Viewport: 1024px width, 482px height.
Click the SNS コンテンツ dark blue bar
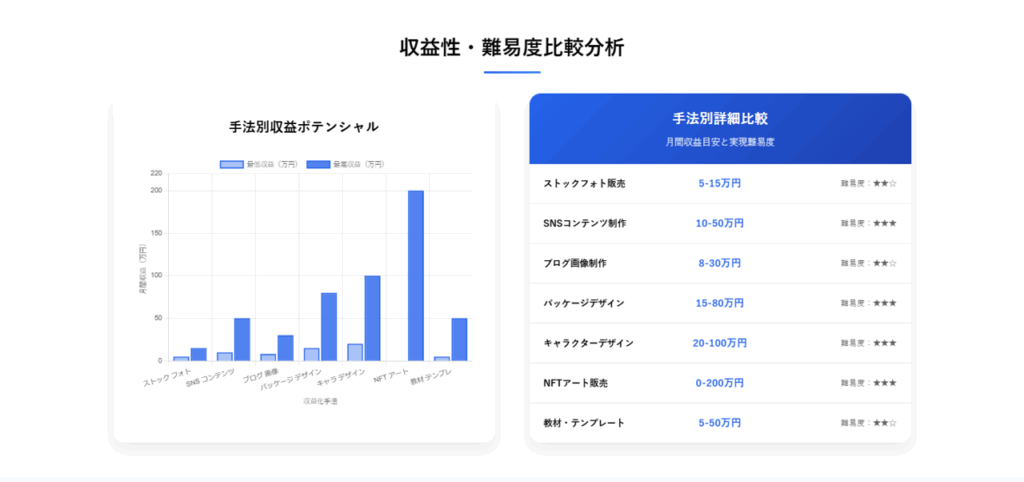[x=242, y=340]
